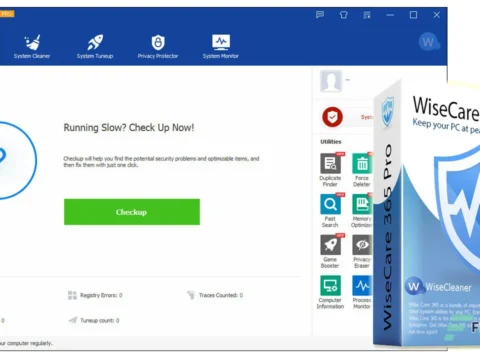Click the 'Traces Counted: 0' text
Screen dimensions: 480x360
[x=221, y=295]
